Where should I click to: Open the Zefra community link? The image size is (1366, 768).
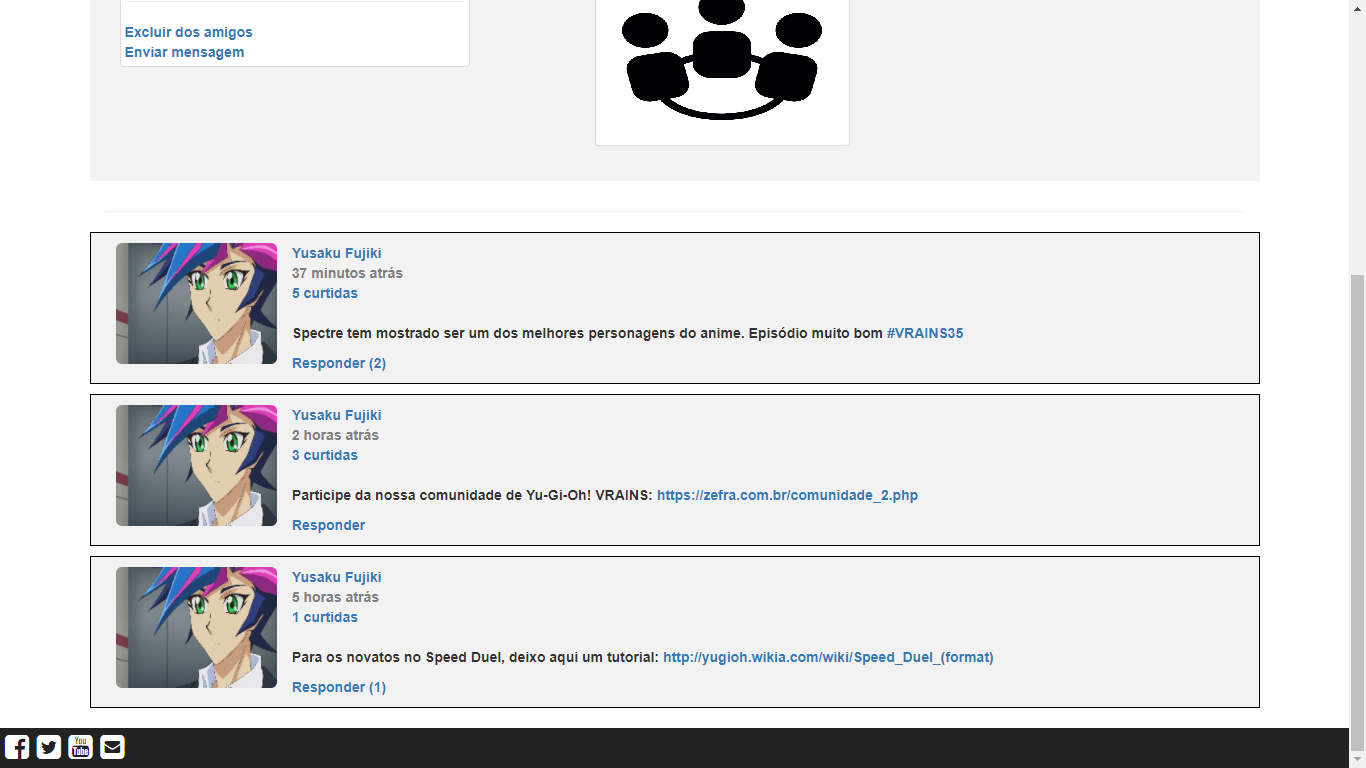(x=787, y=494)
